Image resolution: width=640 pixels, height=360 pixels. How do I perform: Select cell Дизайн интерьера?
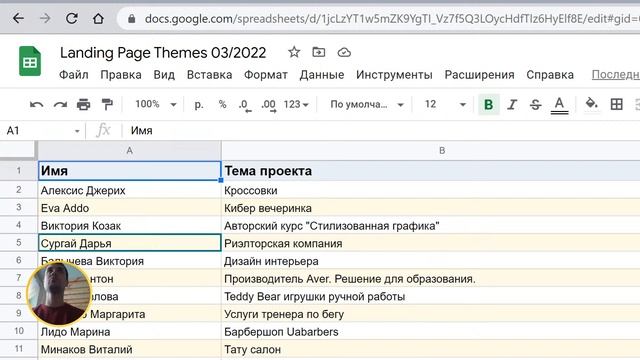(431, 261)
